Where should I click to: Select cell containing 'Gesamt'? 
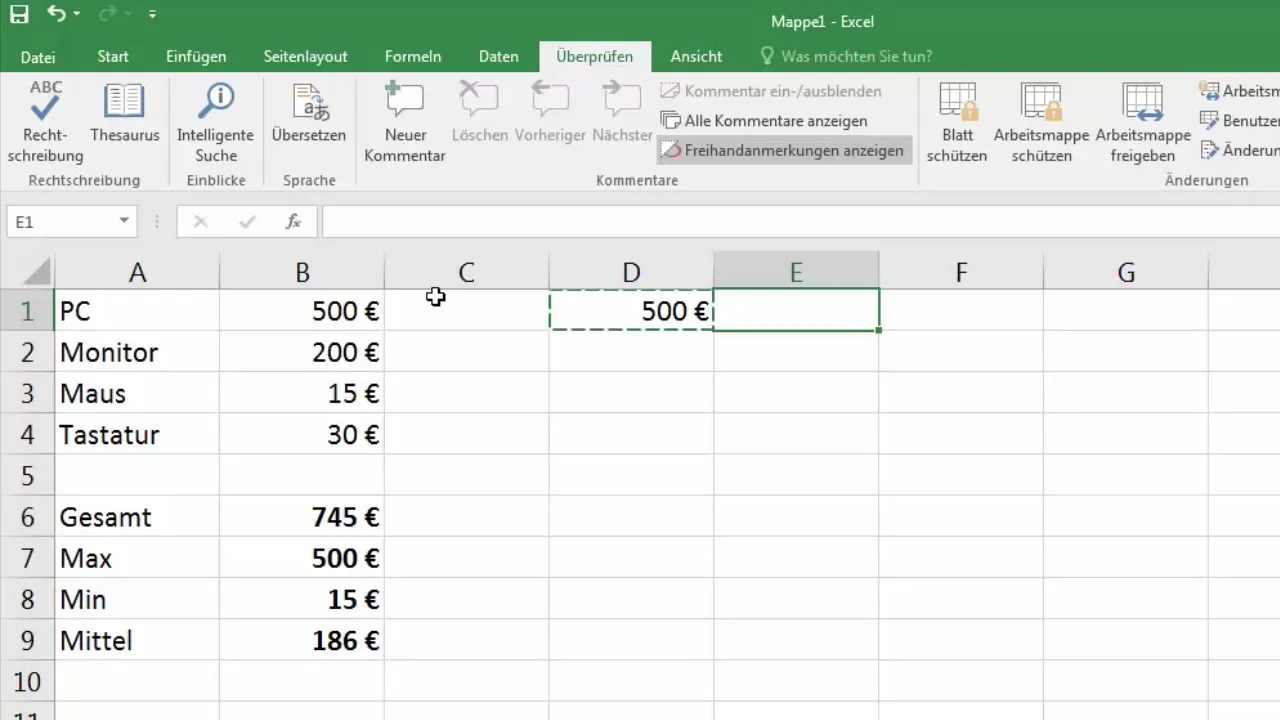pyautogui.click(x=137, y=517)
